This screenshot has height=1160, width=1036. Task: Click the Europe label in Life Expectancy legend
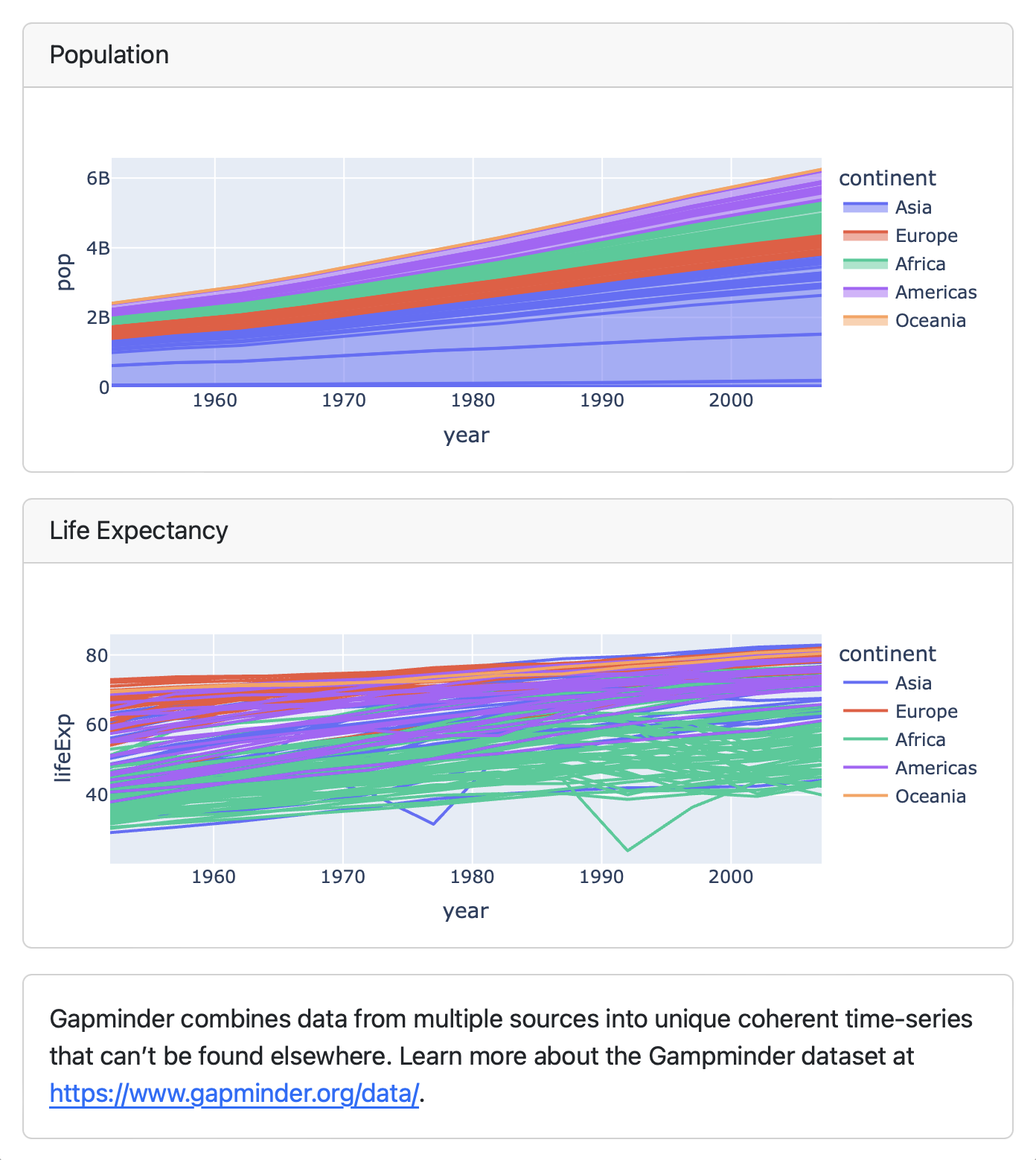[925, 711]
